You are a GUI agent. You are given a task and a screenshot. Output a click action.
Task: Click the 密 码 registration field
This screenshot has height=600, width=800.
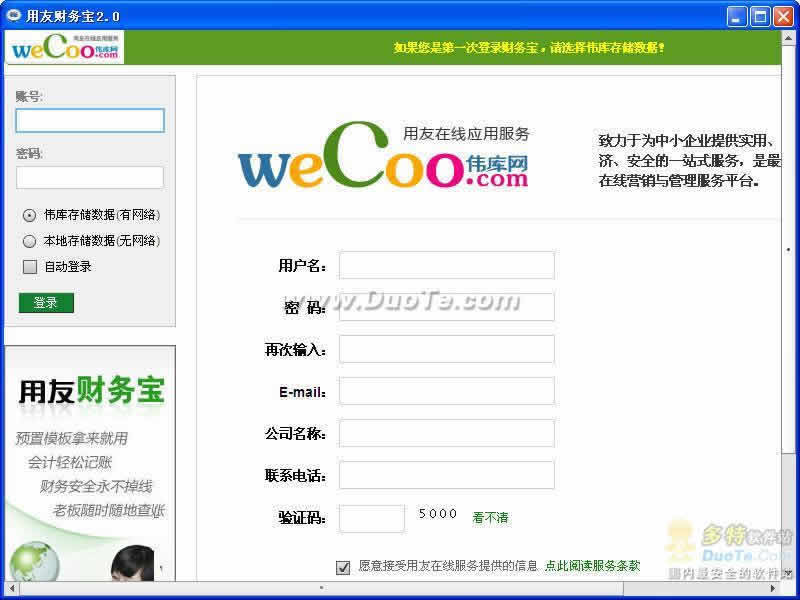tap(446, 307)
